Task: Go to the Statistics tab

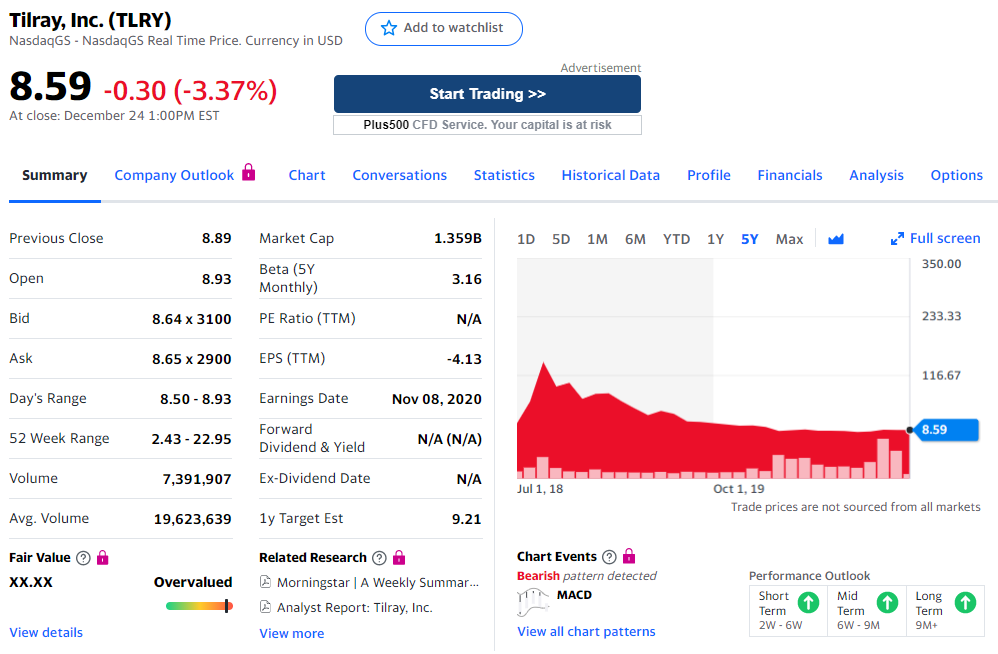Action: [x=504, y=175]
